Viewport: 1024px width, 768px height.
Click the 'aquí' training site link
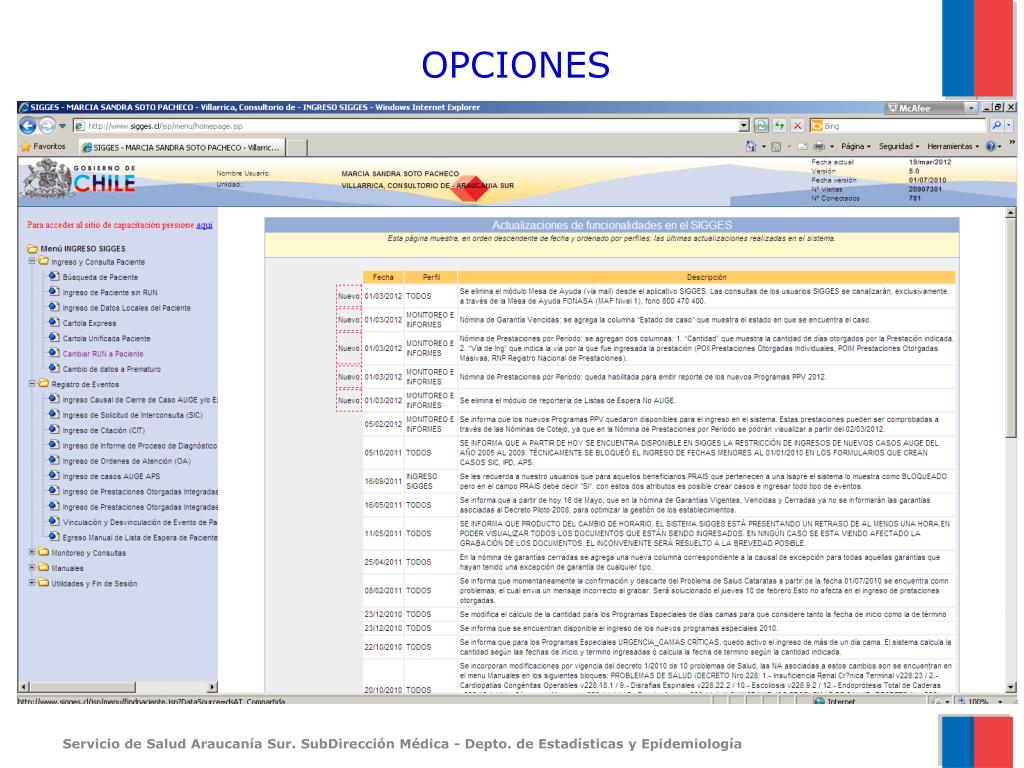click(x=204, y=225)
